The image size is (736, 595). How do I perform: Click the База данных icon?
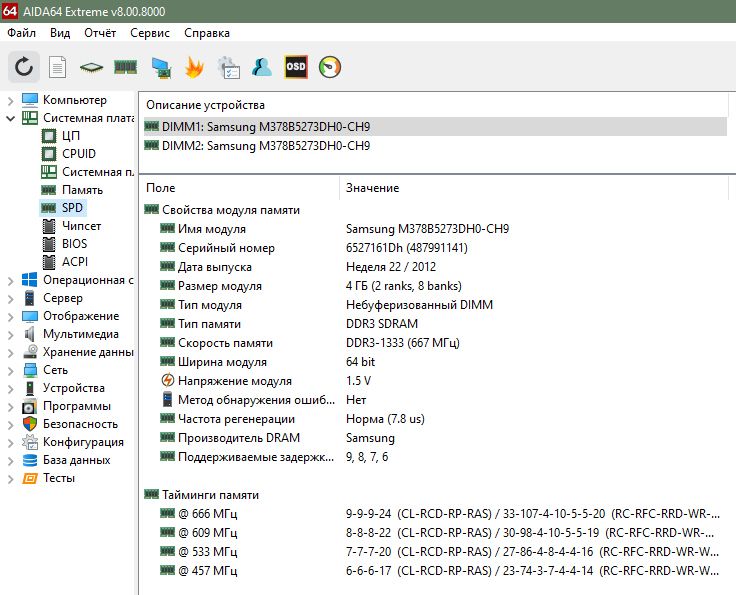[x=30, y=460]
